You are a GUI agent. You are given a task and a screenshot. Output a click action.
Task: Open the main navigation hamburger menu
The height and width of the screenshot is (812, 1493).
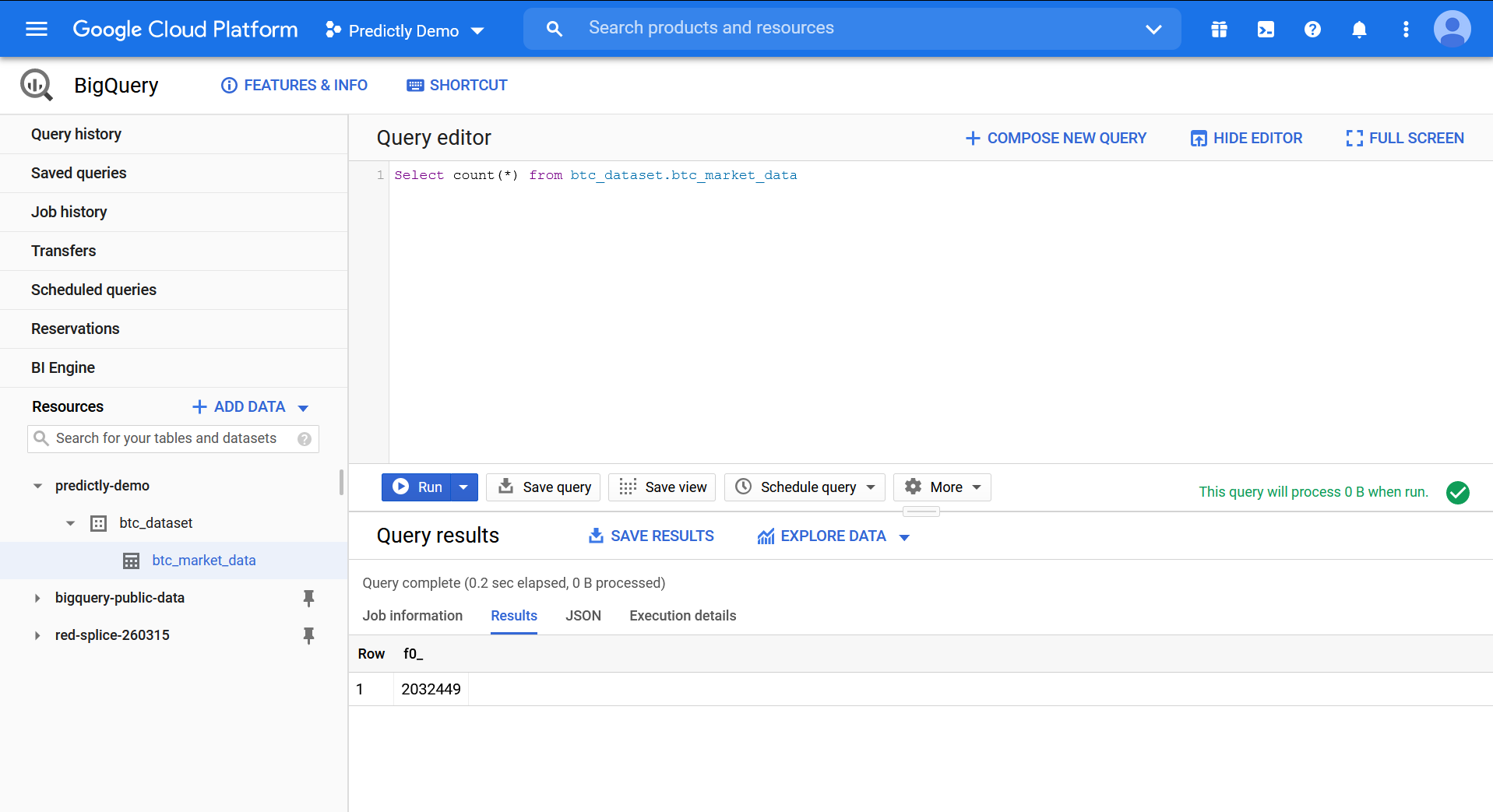tap(37, 30)
